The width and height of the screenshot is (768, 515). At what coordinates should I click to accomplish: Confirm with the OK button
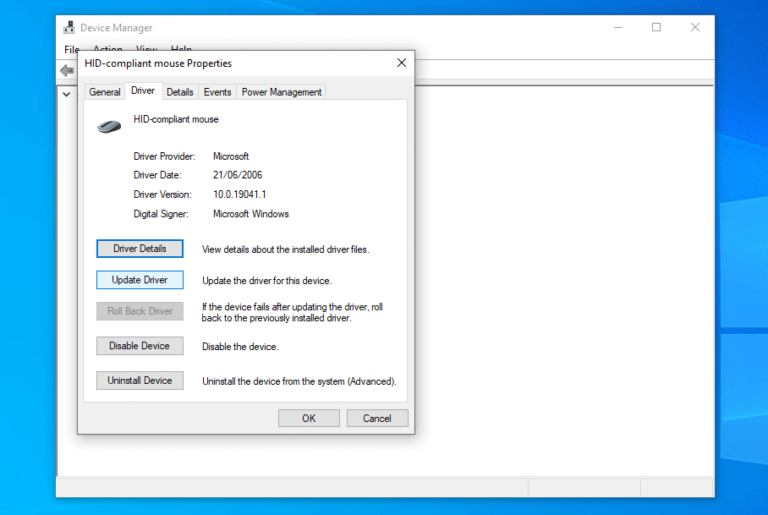(309, 418)
